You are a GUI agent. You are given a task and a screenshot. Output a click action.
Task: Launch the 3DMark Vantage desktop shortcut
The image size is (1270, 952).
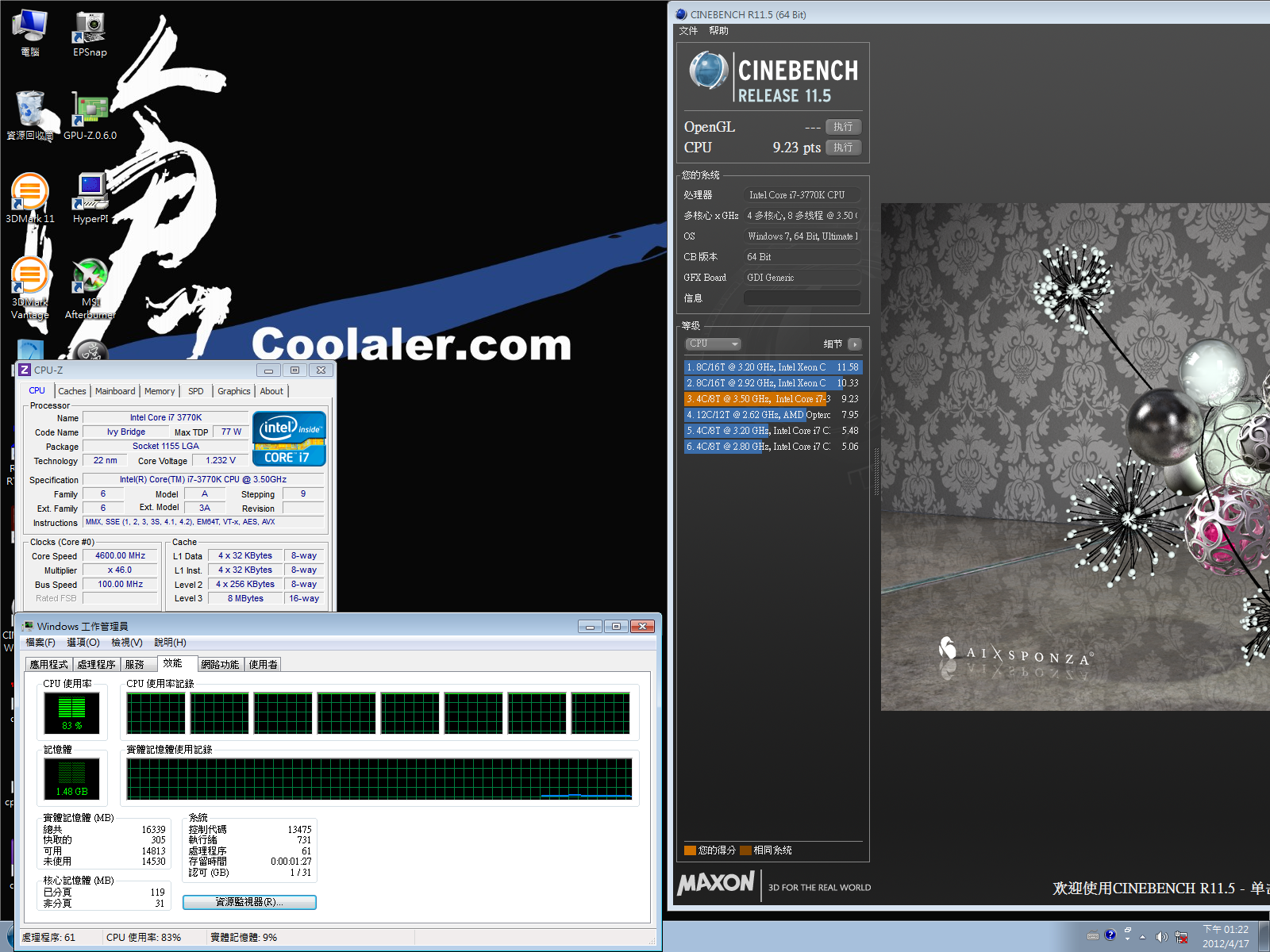30,287
